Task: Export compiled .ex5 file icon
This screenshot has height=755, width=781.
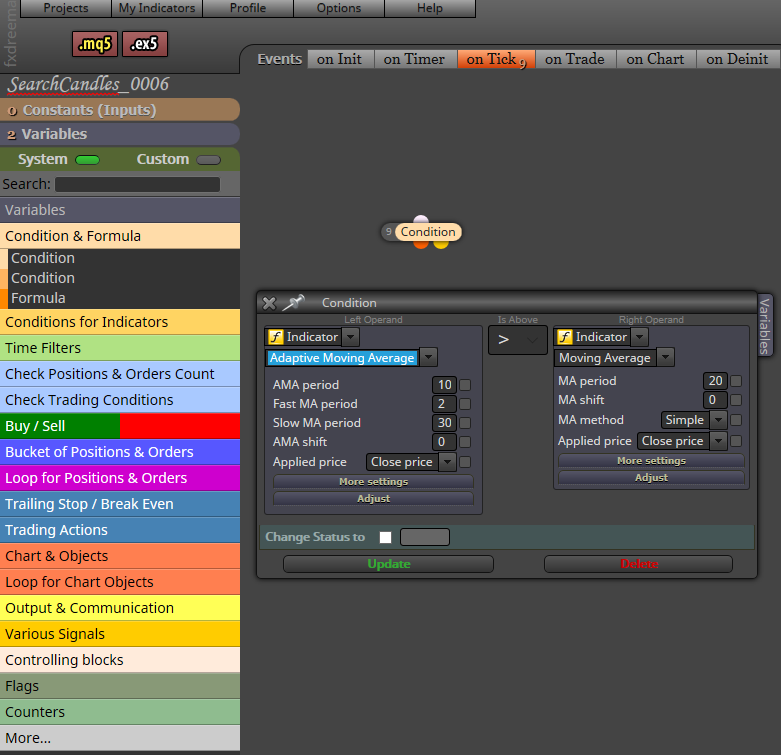Action: 144,44
